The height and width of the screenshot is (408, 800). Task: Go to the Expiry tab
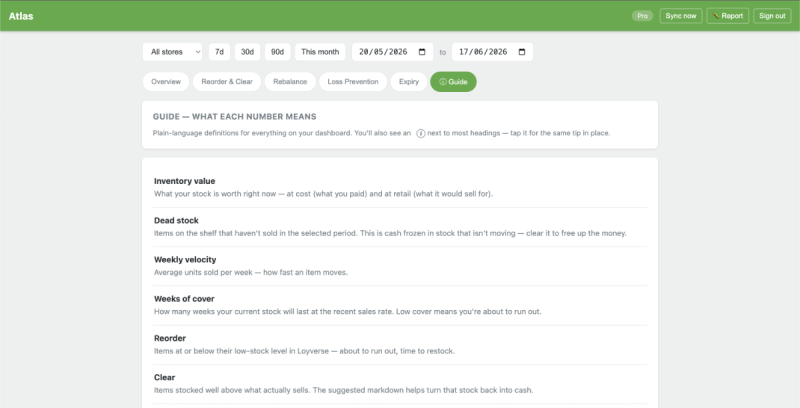tap(409, 82)
